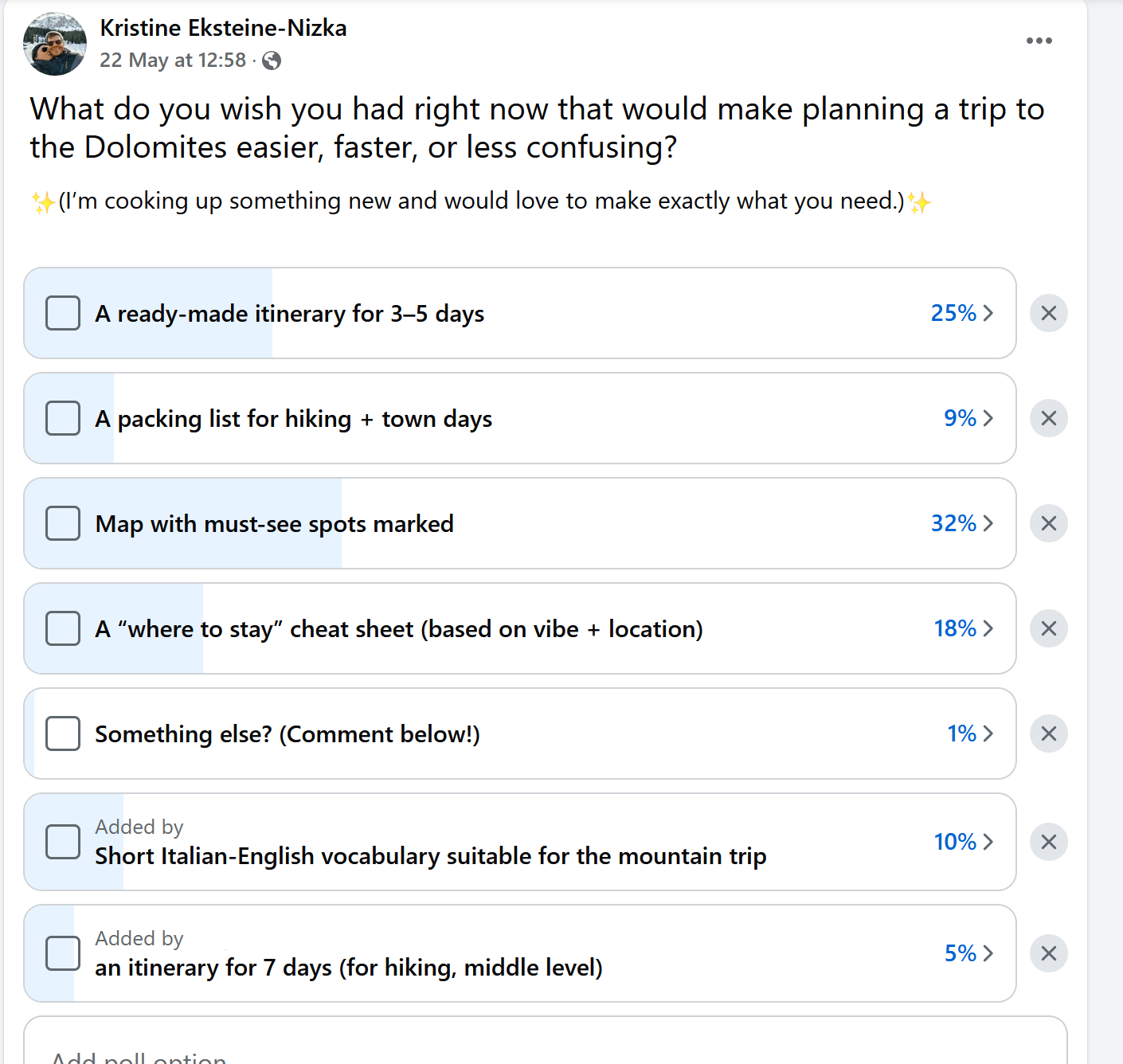The width and height of the screenshot is (1123, 1064).
Task: Open Kristine Eksteine-Nizka's profile name link
Action: tap(223, 28)
